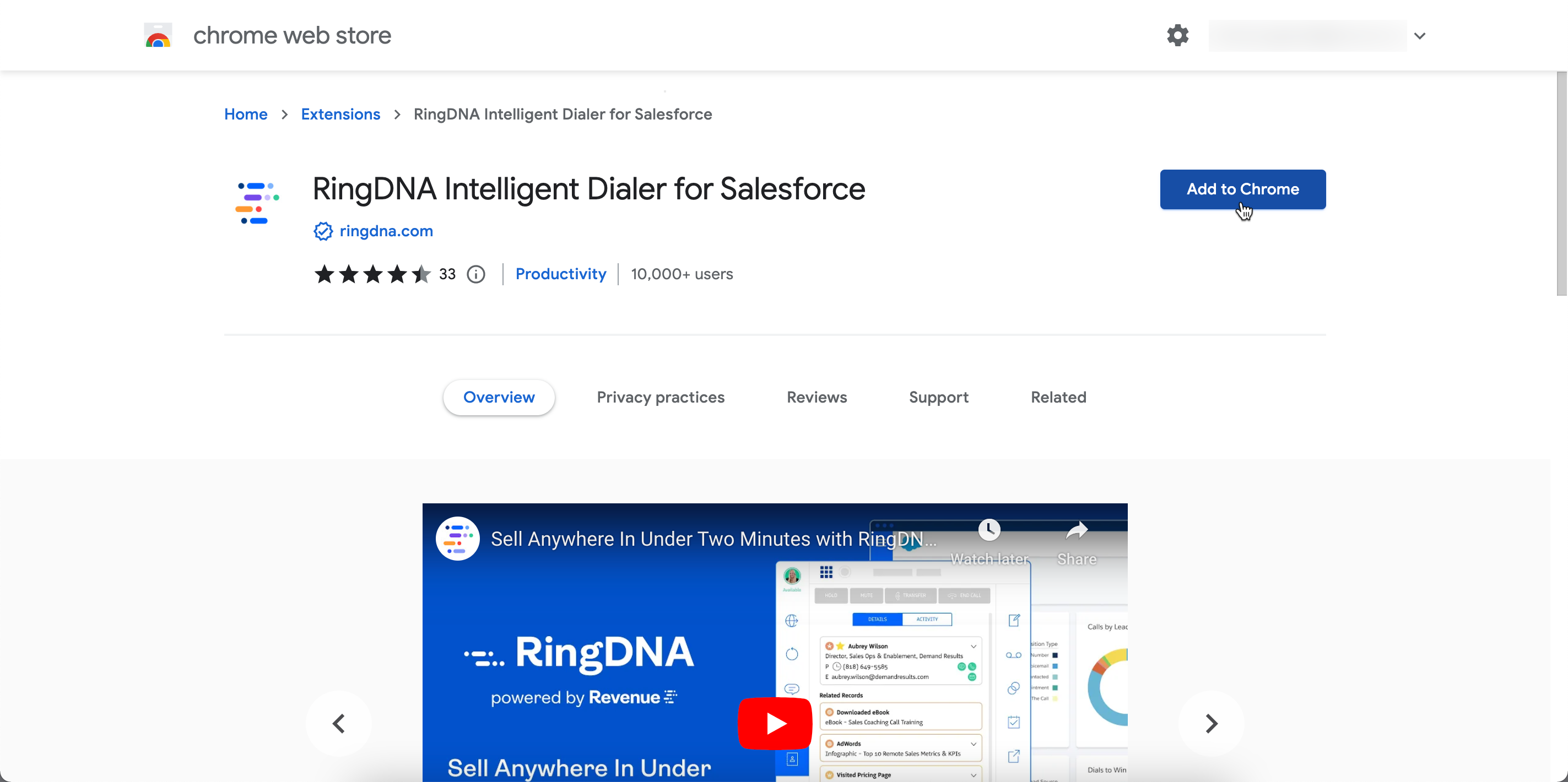Open the settings gear icon
The height and width of the screenshot is (782, 1568).
(1177, 35)
